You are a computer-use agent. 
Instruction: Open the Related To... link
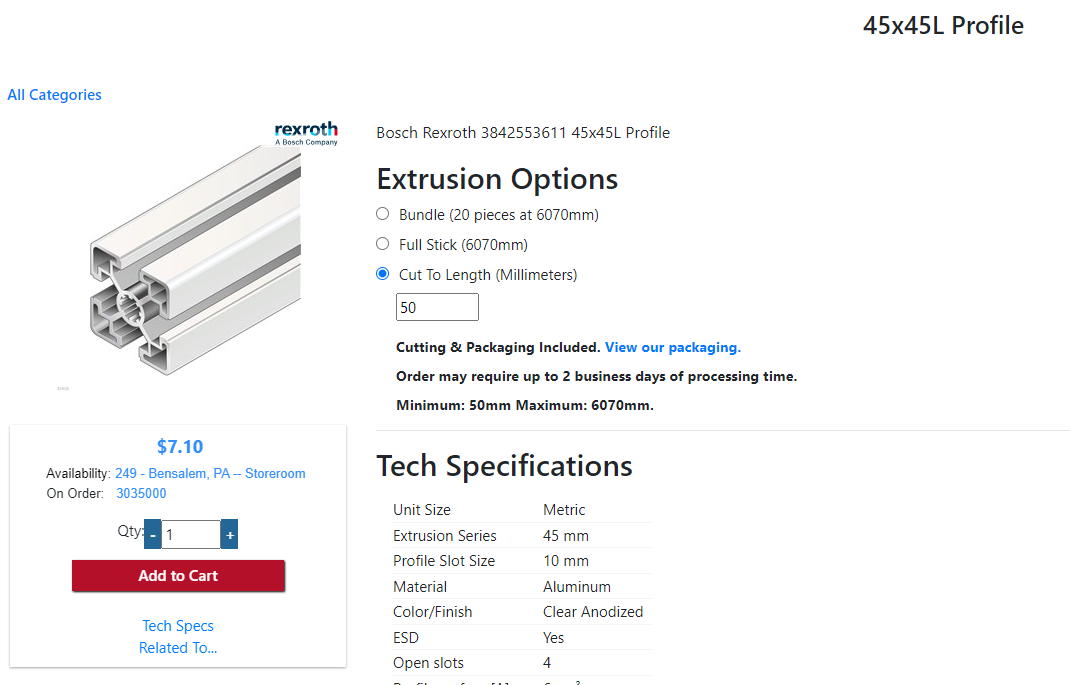click(178, 648)
